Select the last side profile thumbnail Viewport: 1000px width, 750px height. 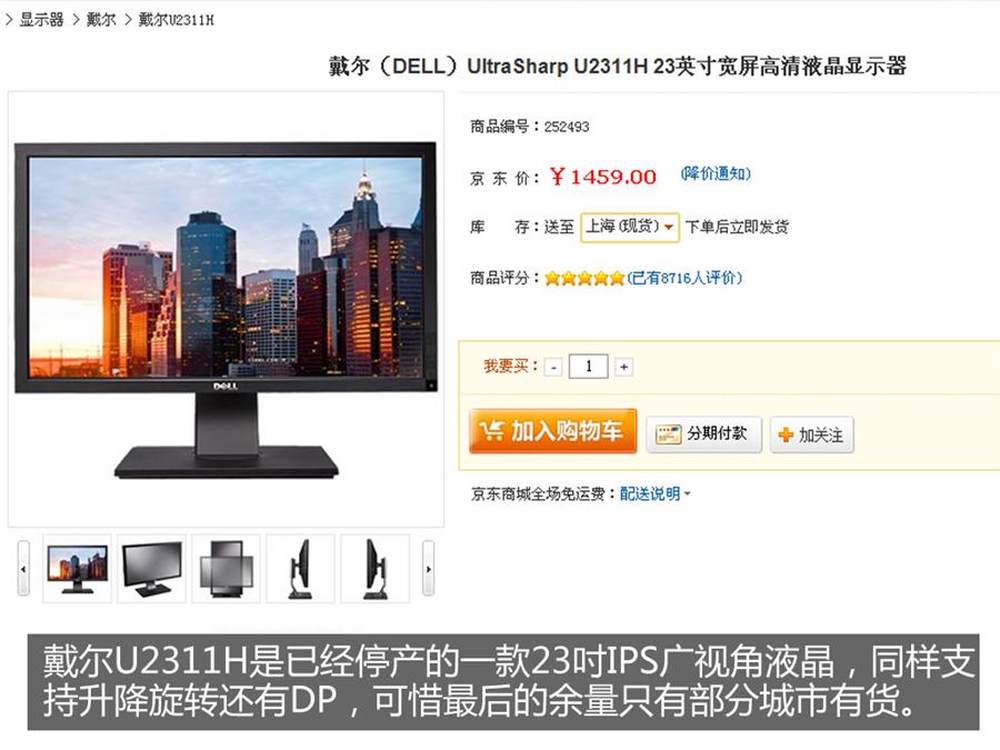(375, 569)
